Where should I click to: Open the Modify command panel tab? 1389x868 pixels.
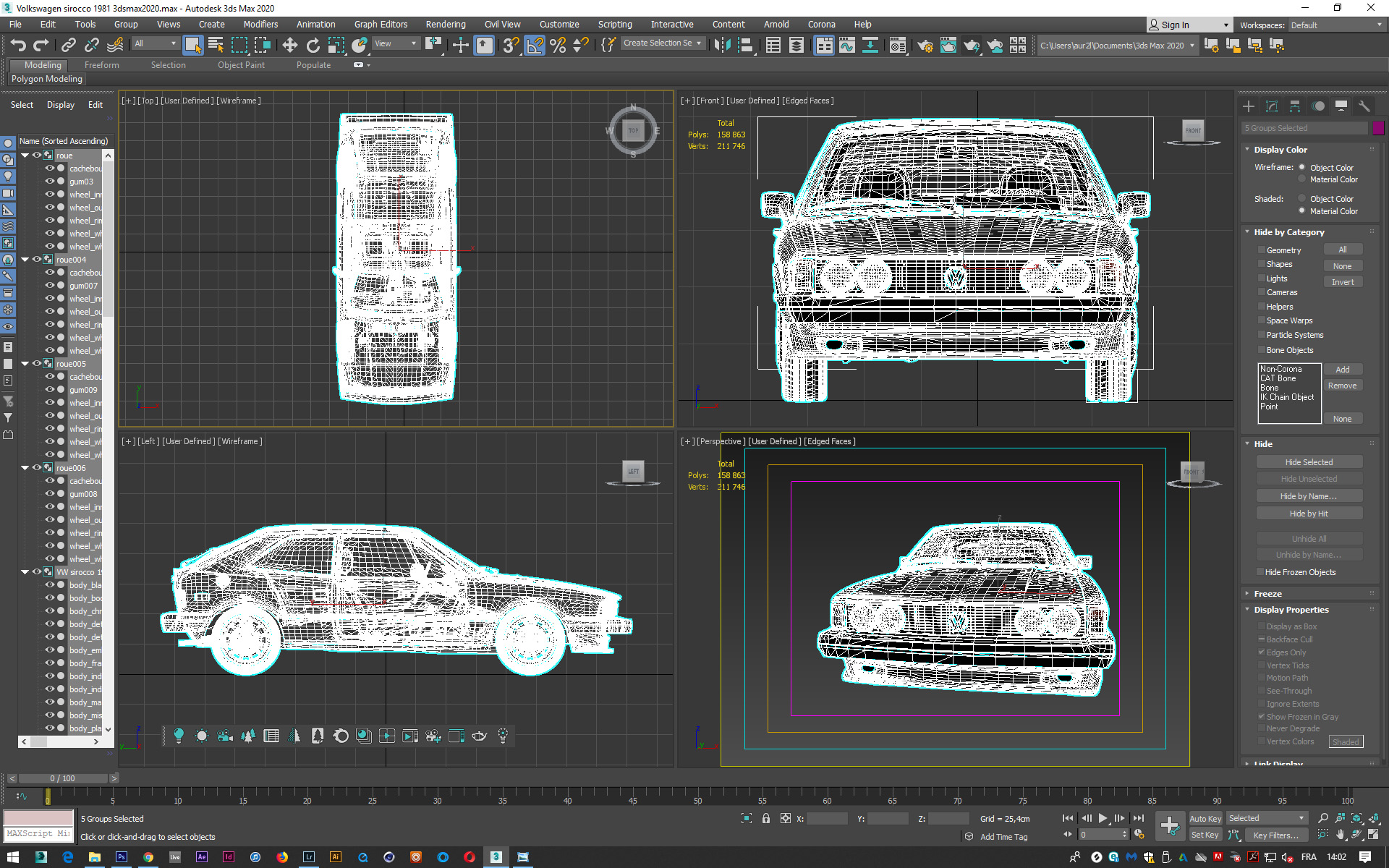tap(1272, 106)
